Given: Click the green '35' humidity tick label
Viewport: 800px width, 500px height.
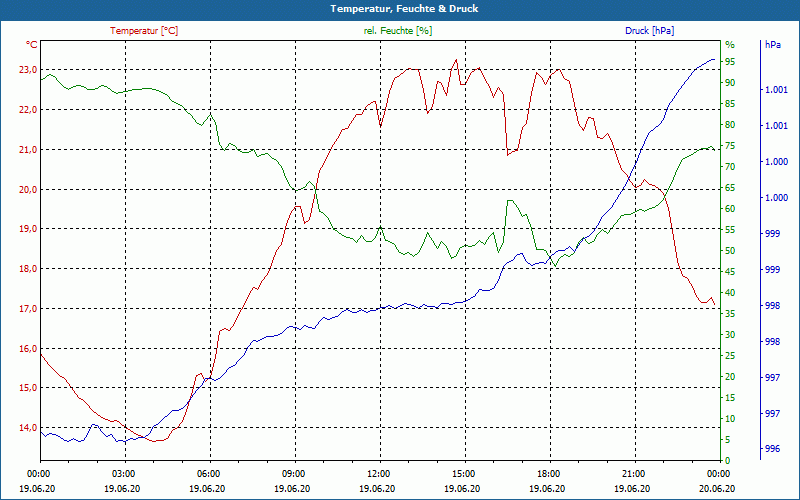Looking at the screenshot, I should [730, 314].
